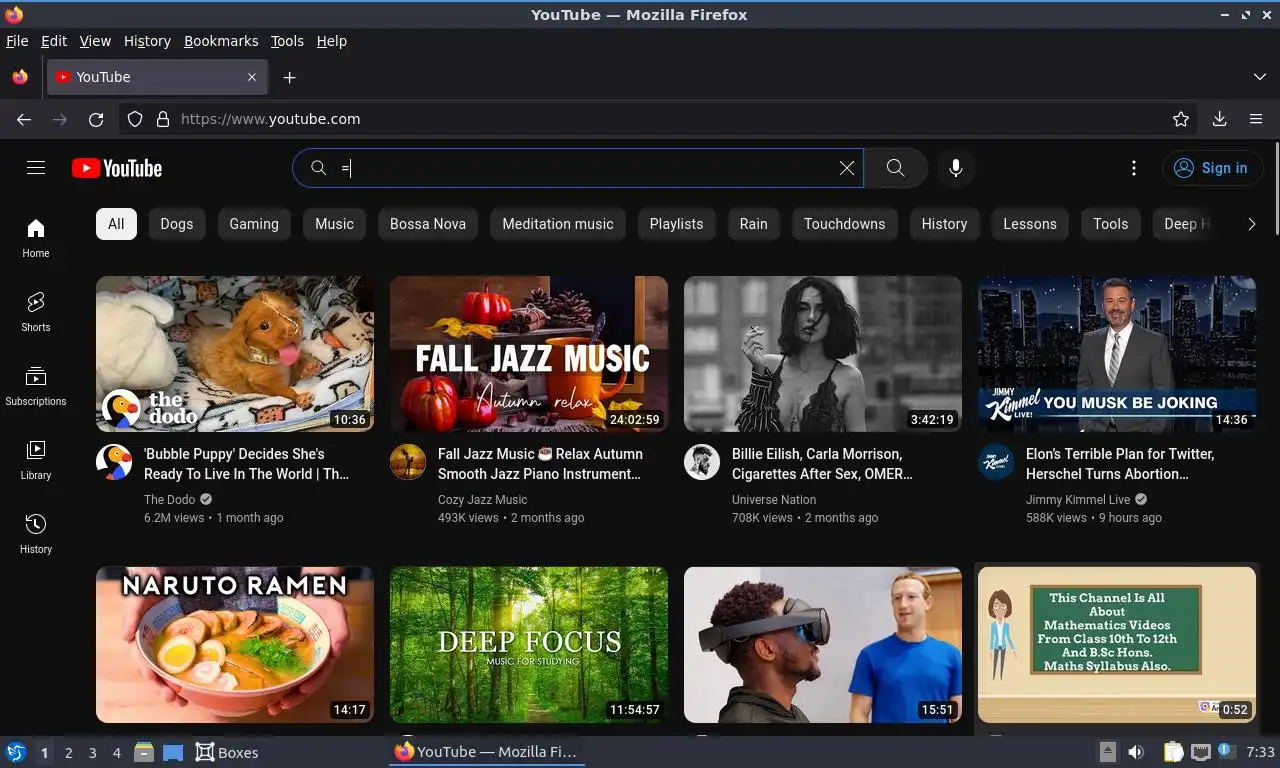Open the Edit menu
This screenshot has height=768, width=1280.
pyautogui.click(x=54, y=41)
